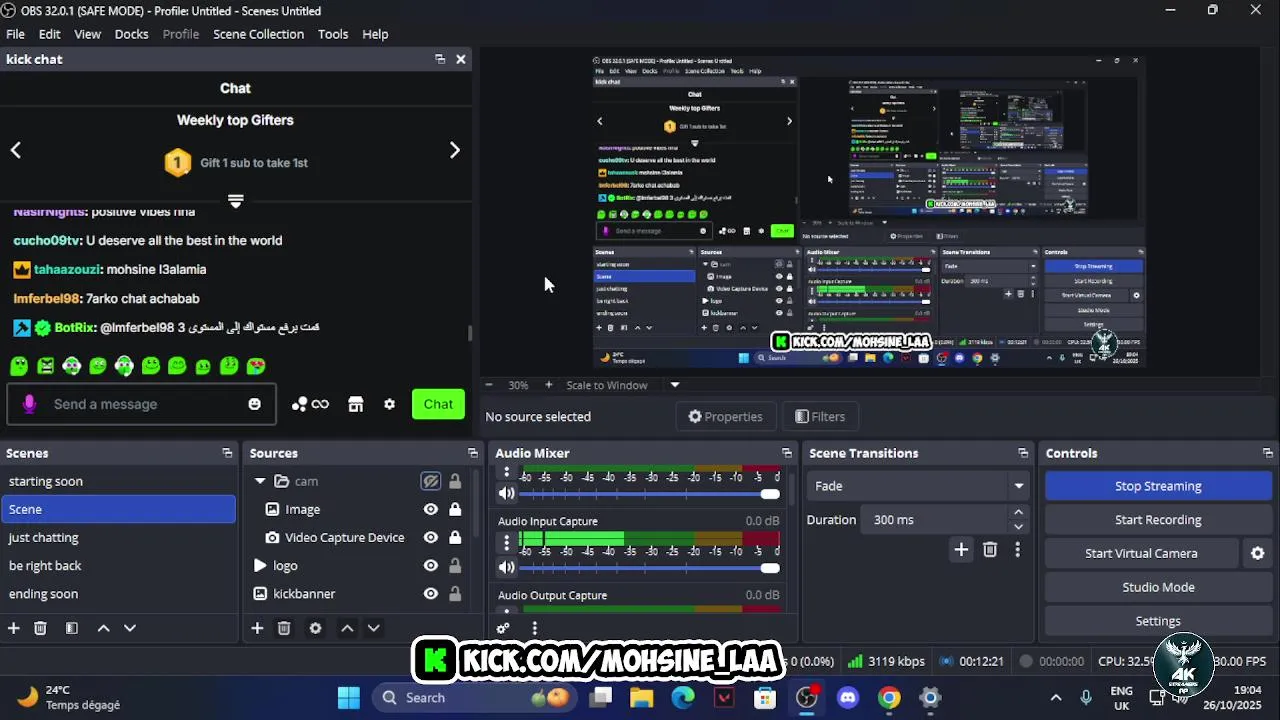This screenshot has width=1280, height=720.
Task: Toggle lock on logo source
Action: coord(455,565)
